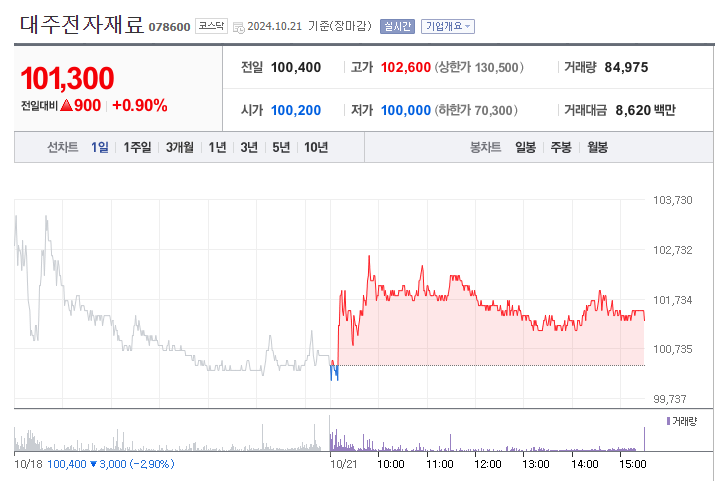Click the 10:00 time axis label

390,464
